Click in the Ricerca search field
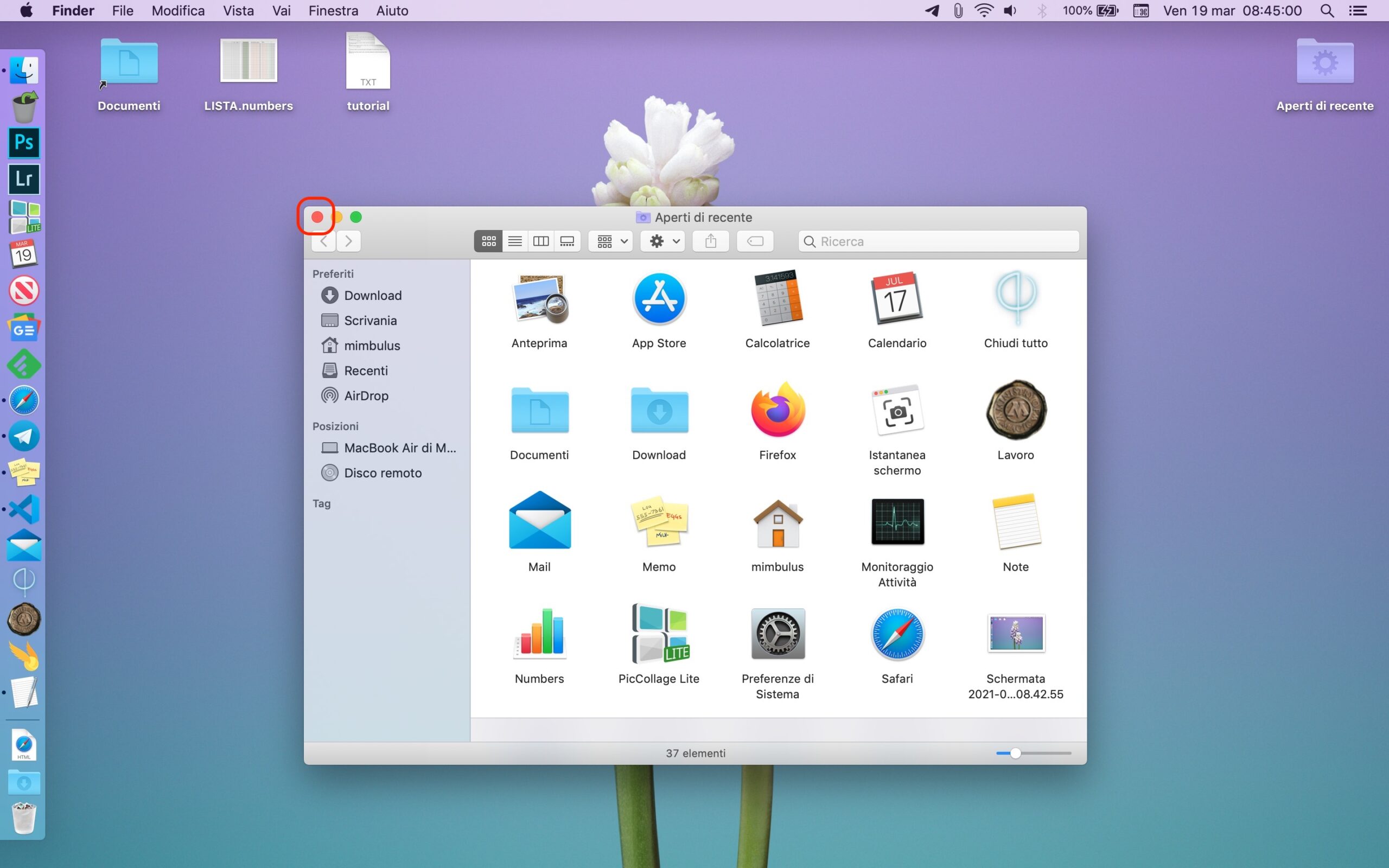This screenshot has height=868, width=1389. pos(941,241)
